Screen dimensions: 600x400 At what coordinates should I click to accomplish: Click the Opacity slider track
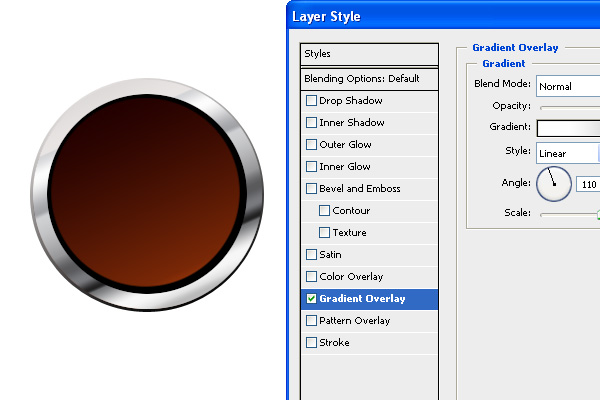(x=569, y=106)
